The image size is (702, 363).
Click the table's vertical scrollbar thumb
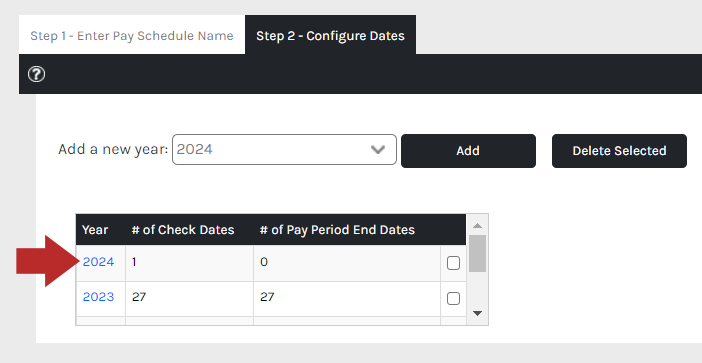[x=477, y=253]
